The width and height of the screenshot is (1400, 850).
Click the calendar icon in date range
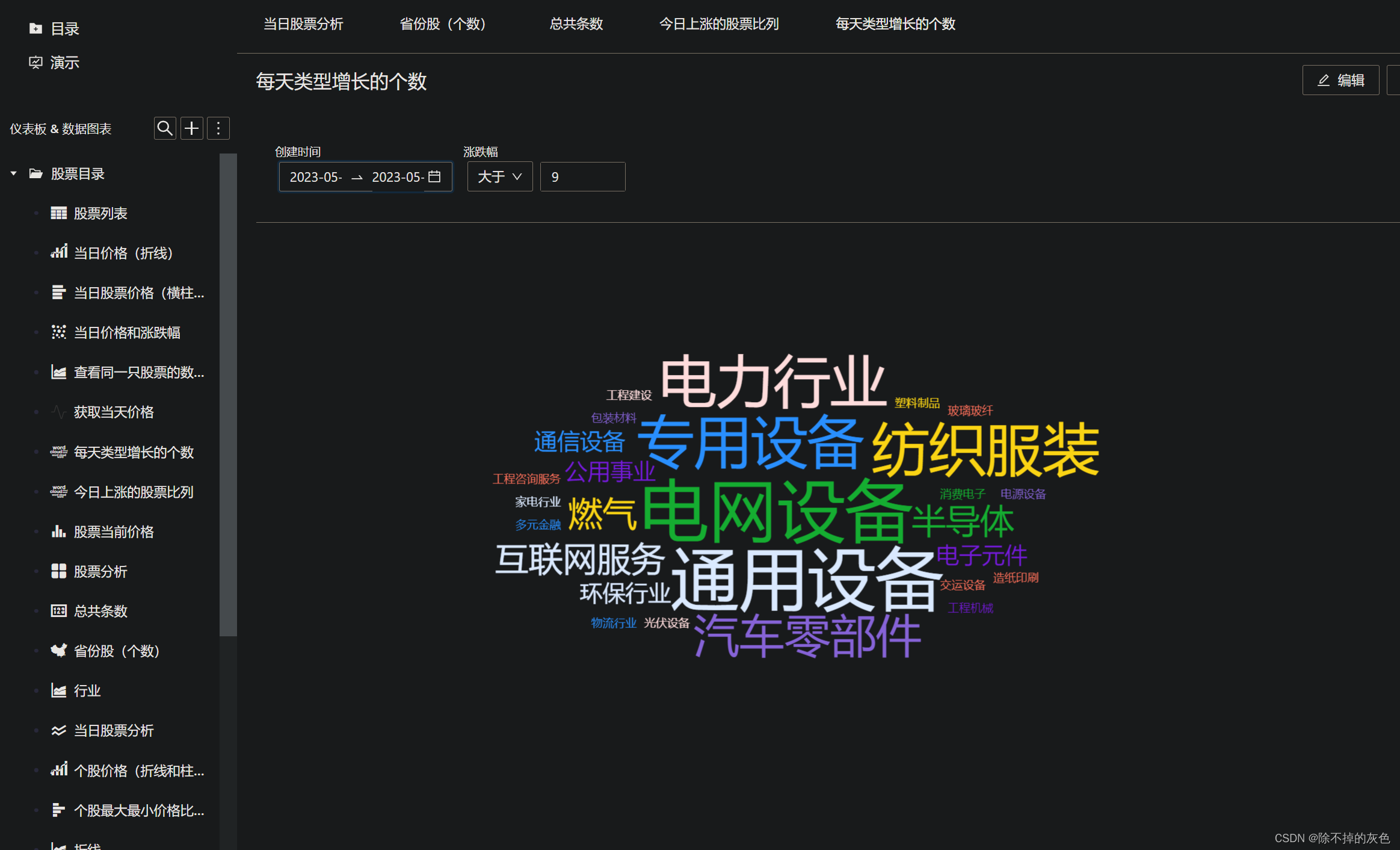click(434, 176)
